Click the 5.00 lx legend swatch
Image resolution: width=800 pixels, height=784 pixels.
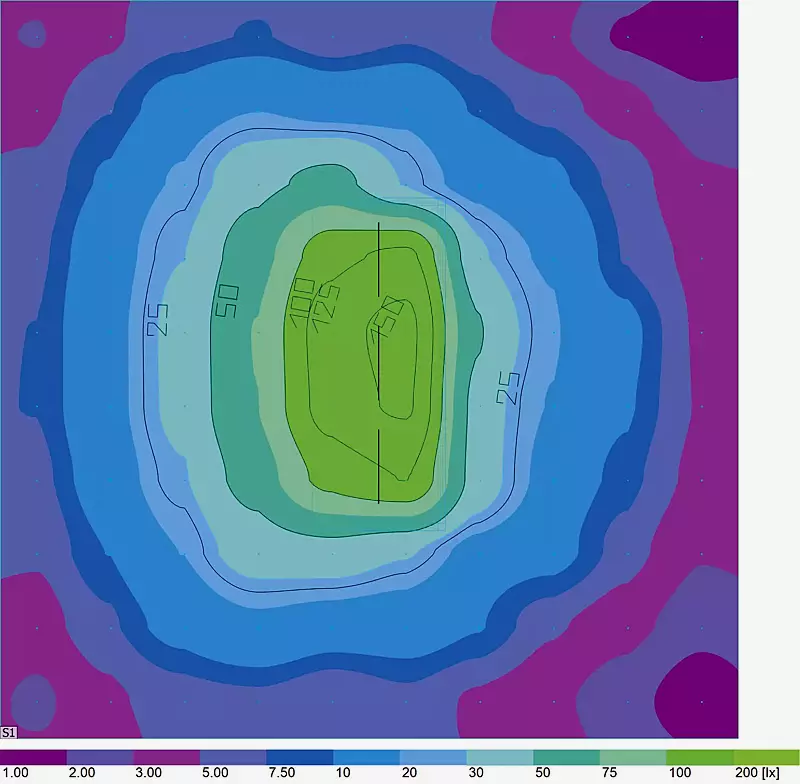[x=233, y=756]
